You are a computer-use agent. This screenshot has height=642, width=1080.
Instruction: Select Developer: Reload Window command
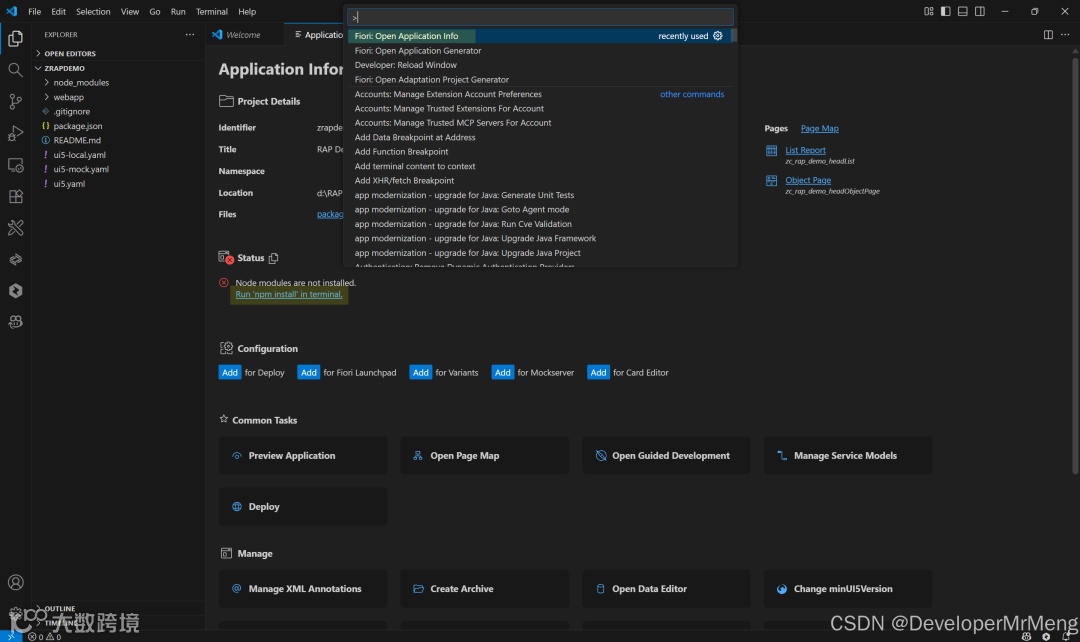(x=539, y=65)
